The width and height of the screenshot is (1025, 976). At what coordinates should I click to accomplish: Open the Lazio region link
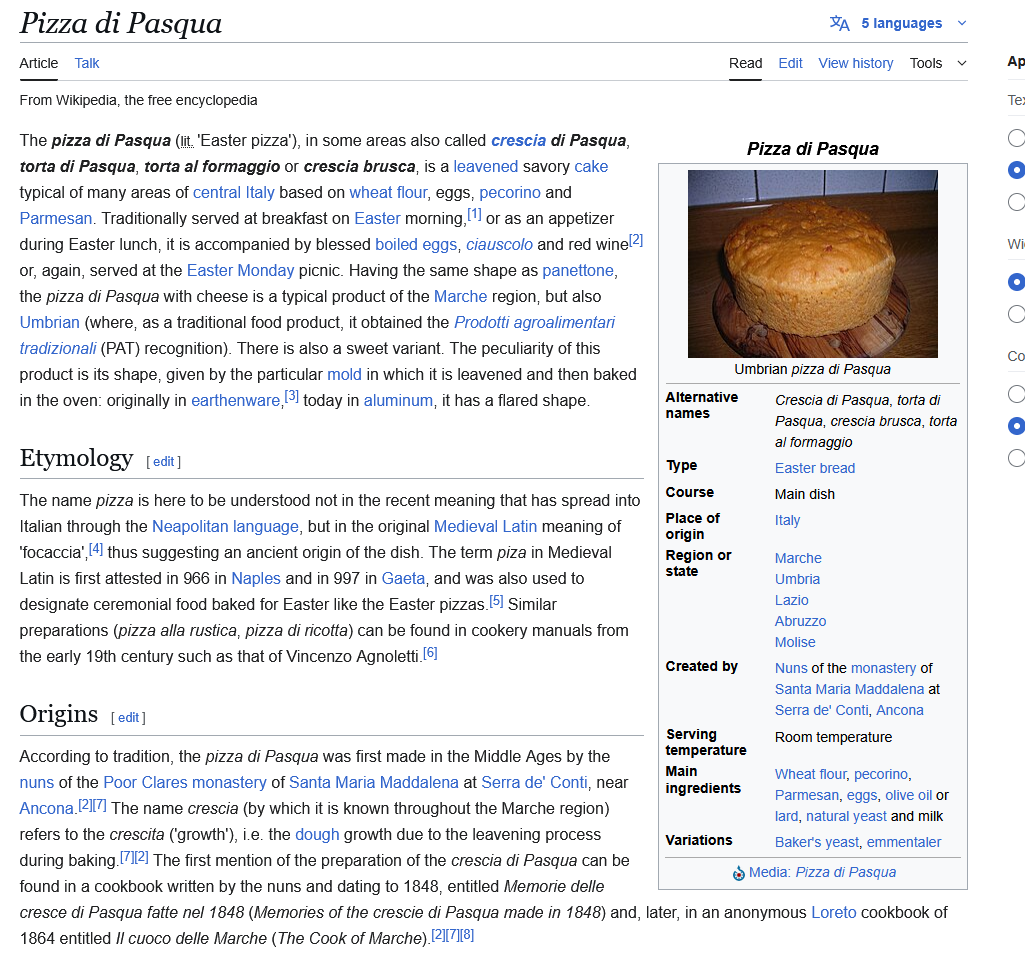click(792, 600)
